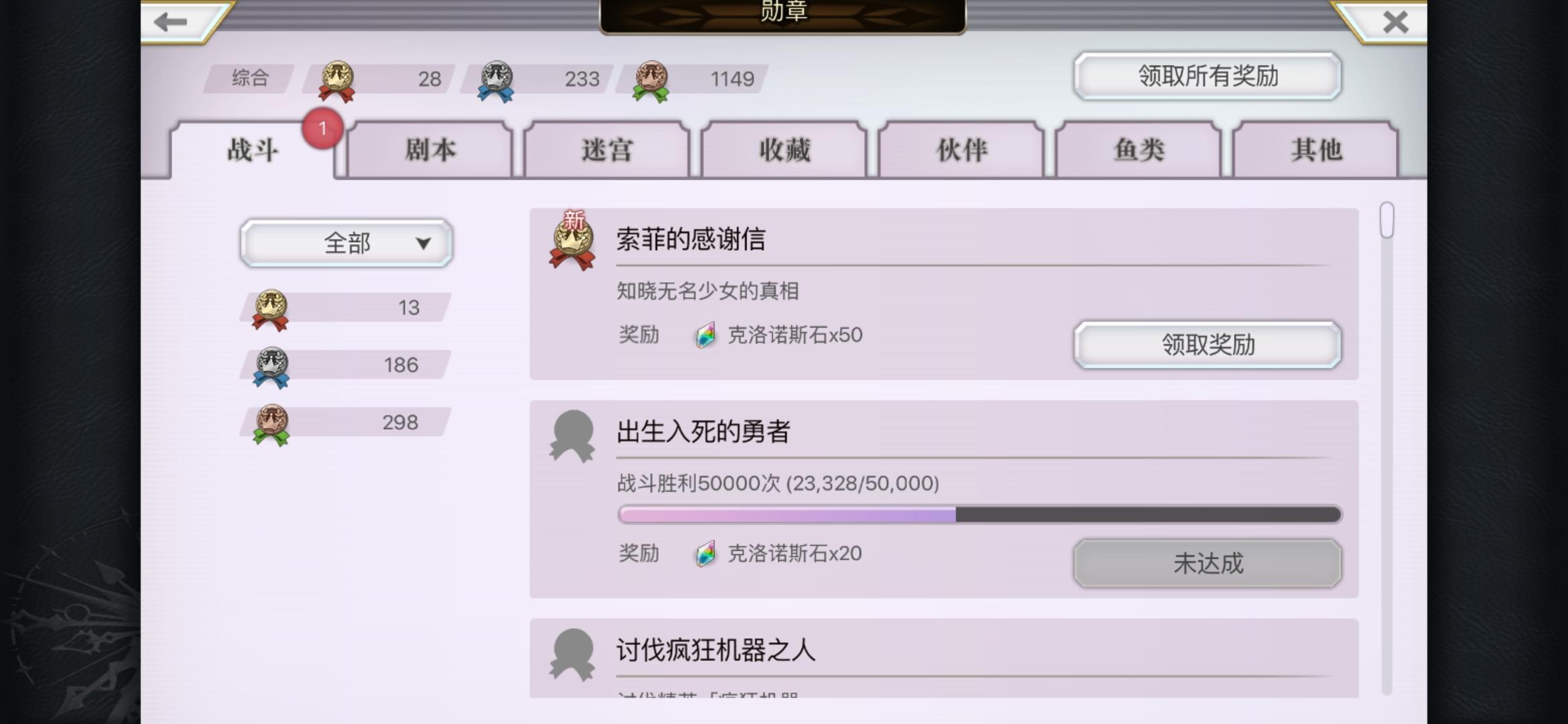The width and height of the screenshot is (1568, 724).
Task: Open the 收藏 tab
Action: [x=784, y=149]
